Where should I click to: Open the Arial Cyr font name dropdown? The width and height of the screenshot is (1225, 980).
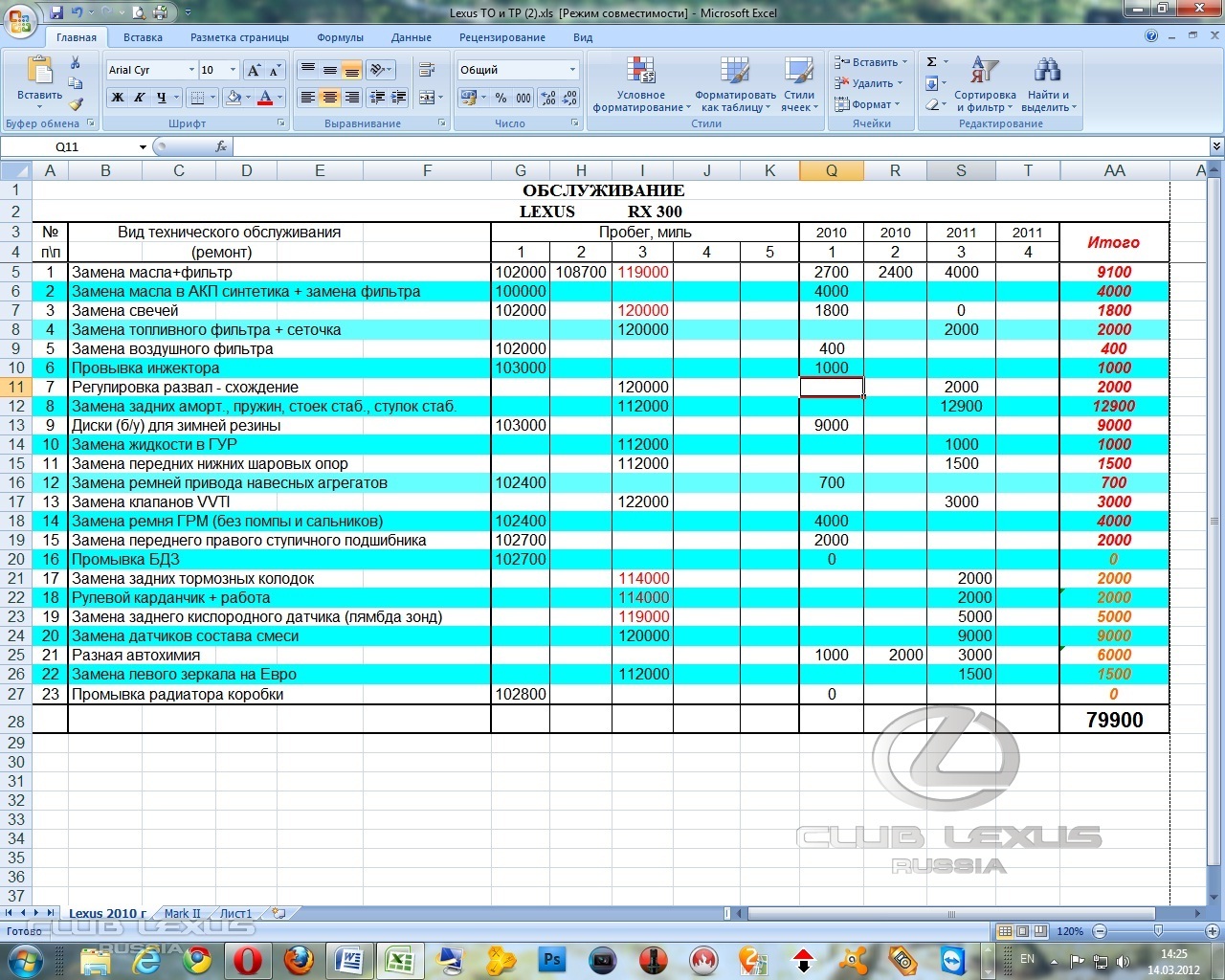[x=190, y=70]
